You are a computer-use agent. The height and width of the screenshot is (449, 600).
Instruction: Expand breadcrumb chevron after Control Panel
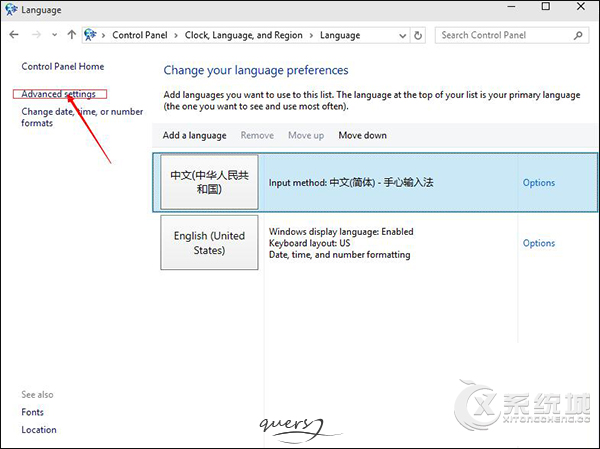tap(176, 36)
